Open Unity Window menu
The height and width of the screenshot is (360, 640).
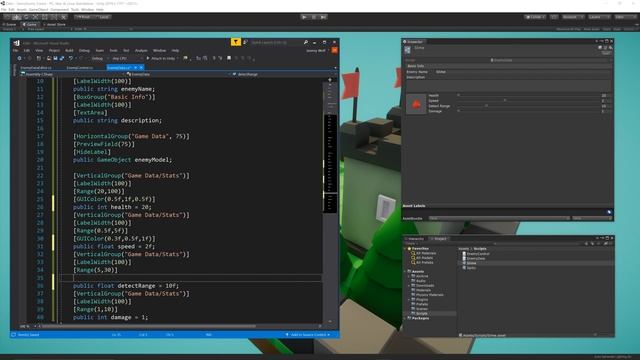[87, 9]
